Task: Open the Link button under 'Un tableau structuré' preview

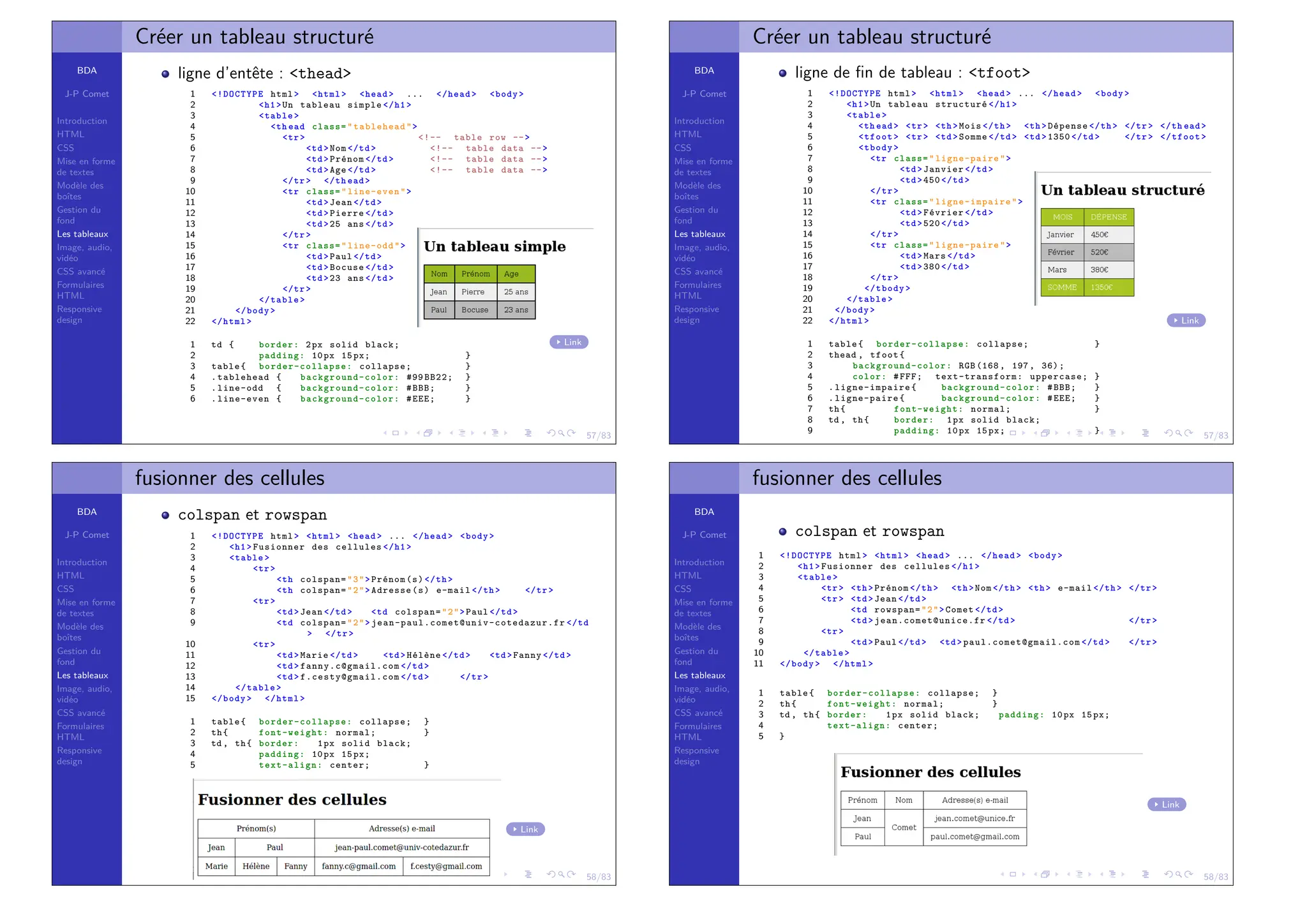Action: coord(1186,320)
